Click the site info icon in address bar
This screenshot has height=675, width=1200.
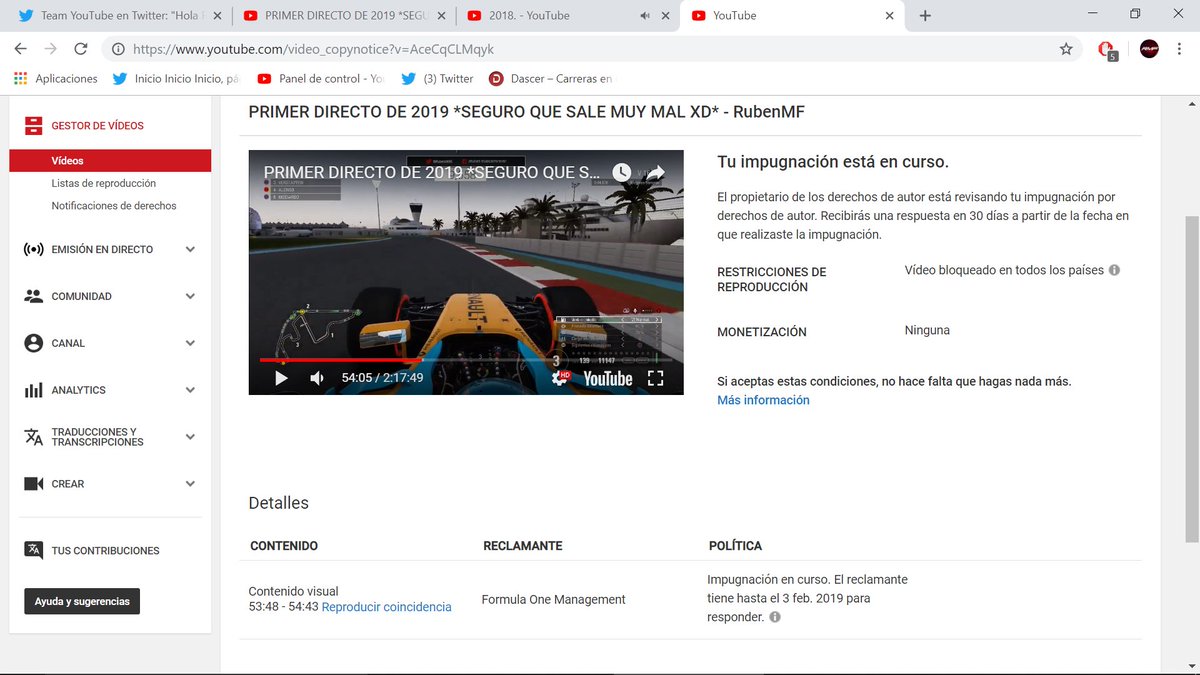pos(118,49)
